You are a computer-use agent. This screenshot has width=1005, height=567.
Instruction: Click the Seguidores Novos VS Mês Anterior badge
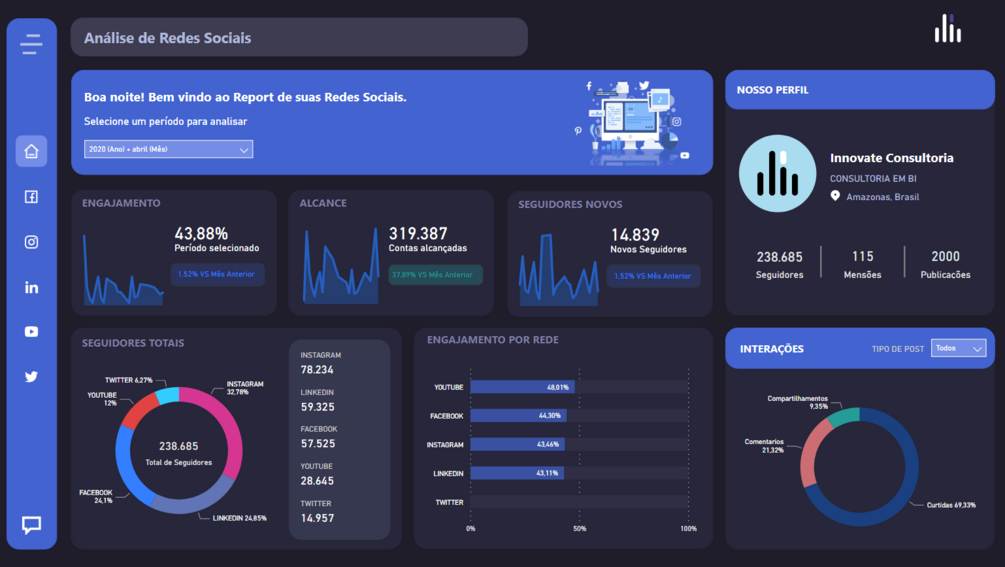pos(653,276)
